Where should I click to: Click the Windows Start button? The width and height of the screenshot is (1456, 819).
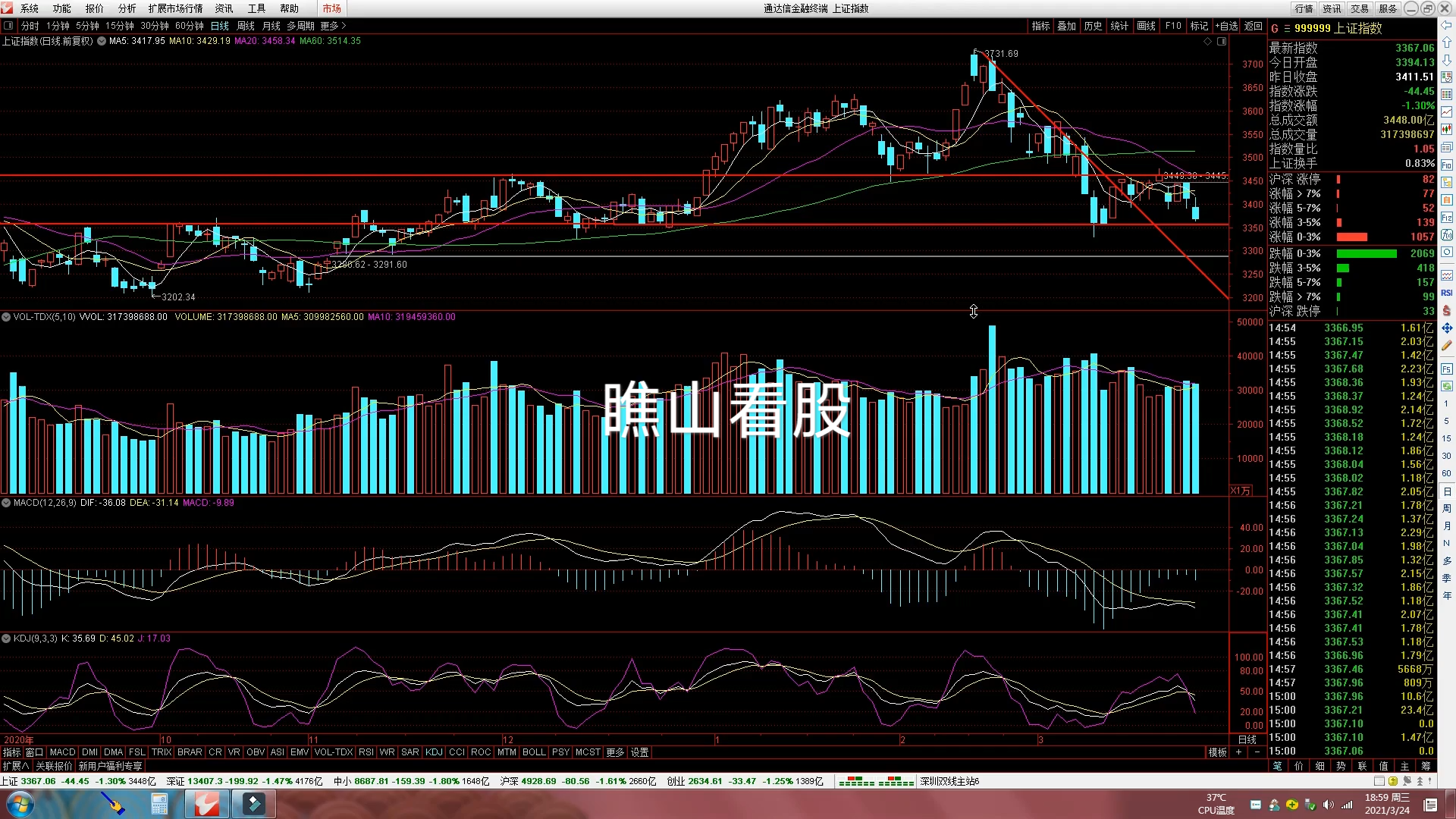20,804
